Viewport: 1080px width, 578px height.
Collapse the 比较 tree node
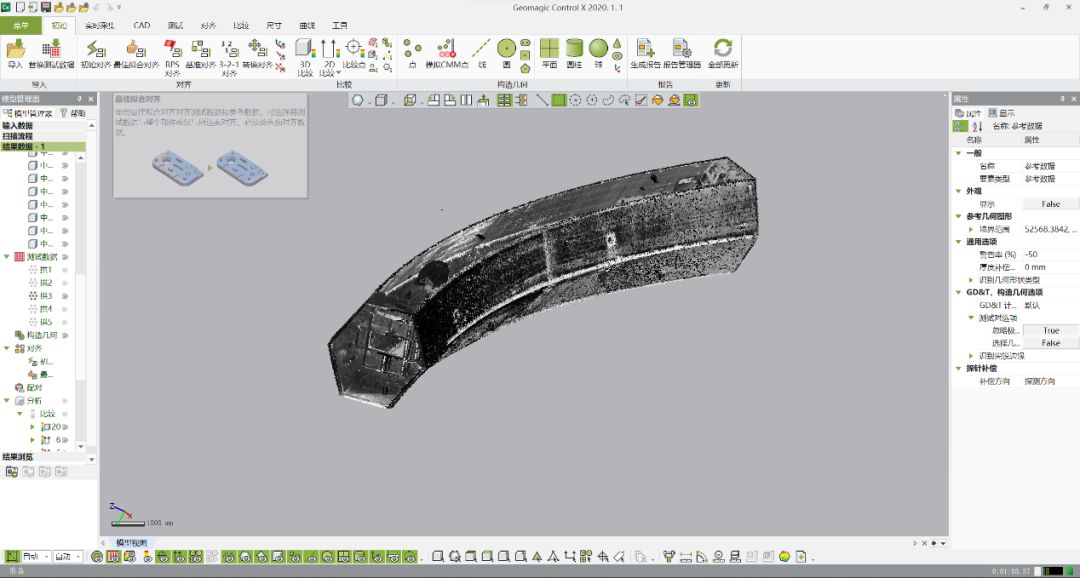(x=20, y=414)
